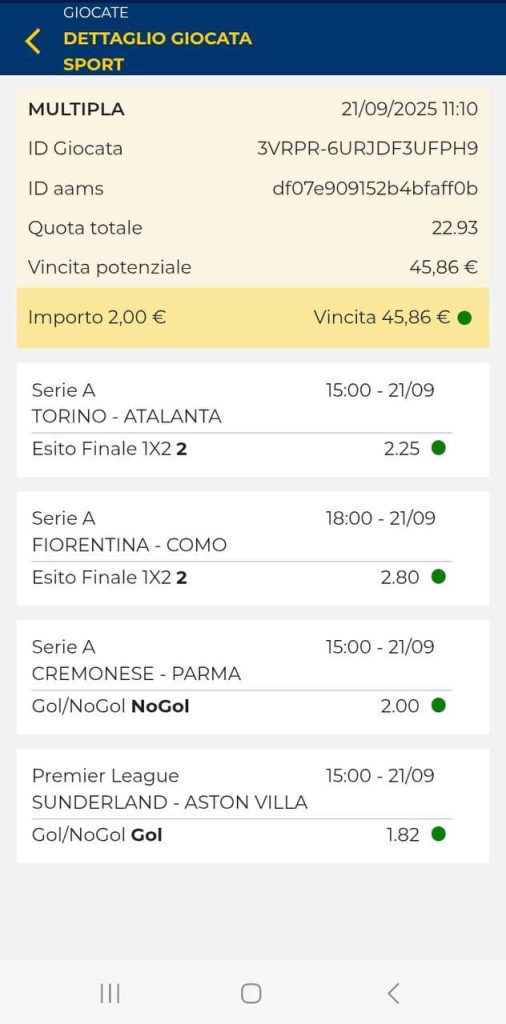The width and height of the screenshot is (506, 1024).
Task: Tap the Android home button
Action: point(251,993)
